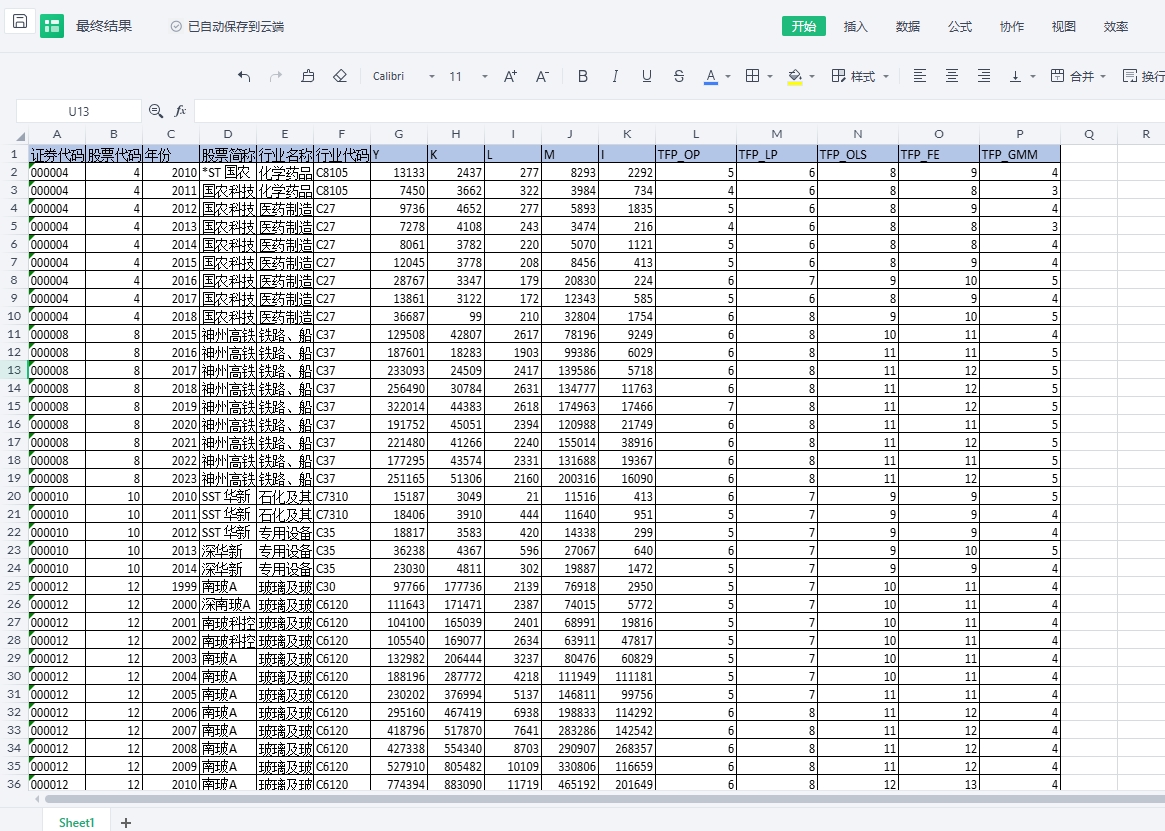
Task: Open the 公式 menu tab
Action: point(960,27)
